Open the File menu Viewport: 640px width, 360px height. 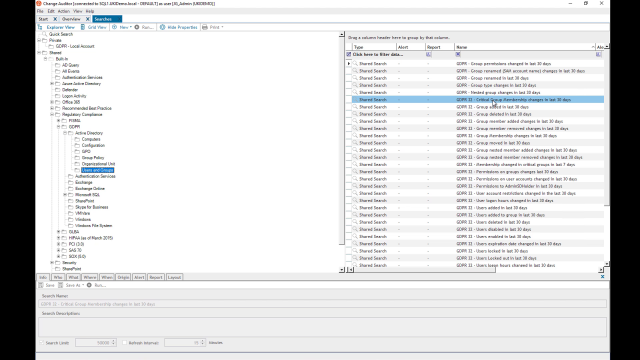click(40, 11)
